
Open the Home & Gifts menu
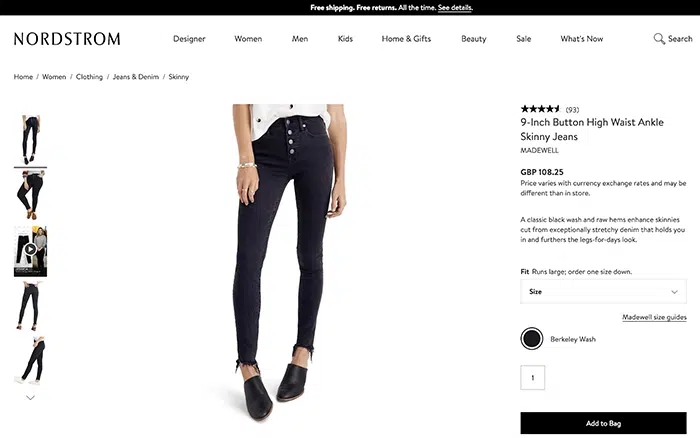[x=406, y=39]
